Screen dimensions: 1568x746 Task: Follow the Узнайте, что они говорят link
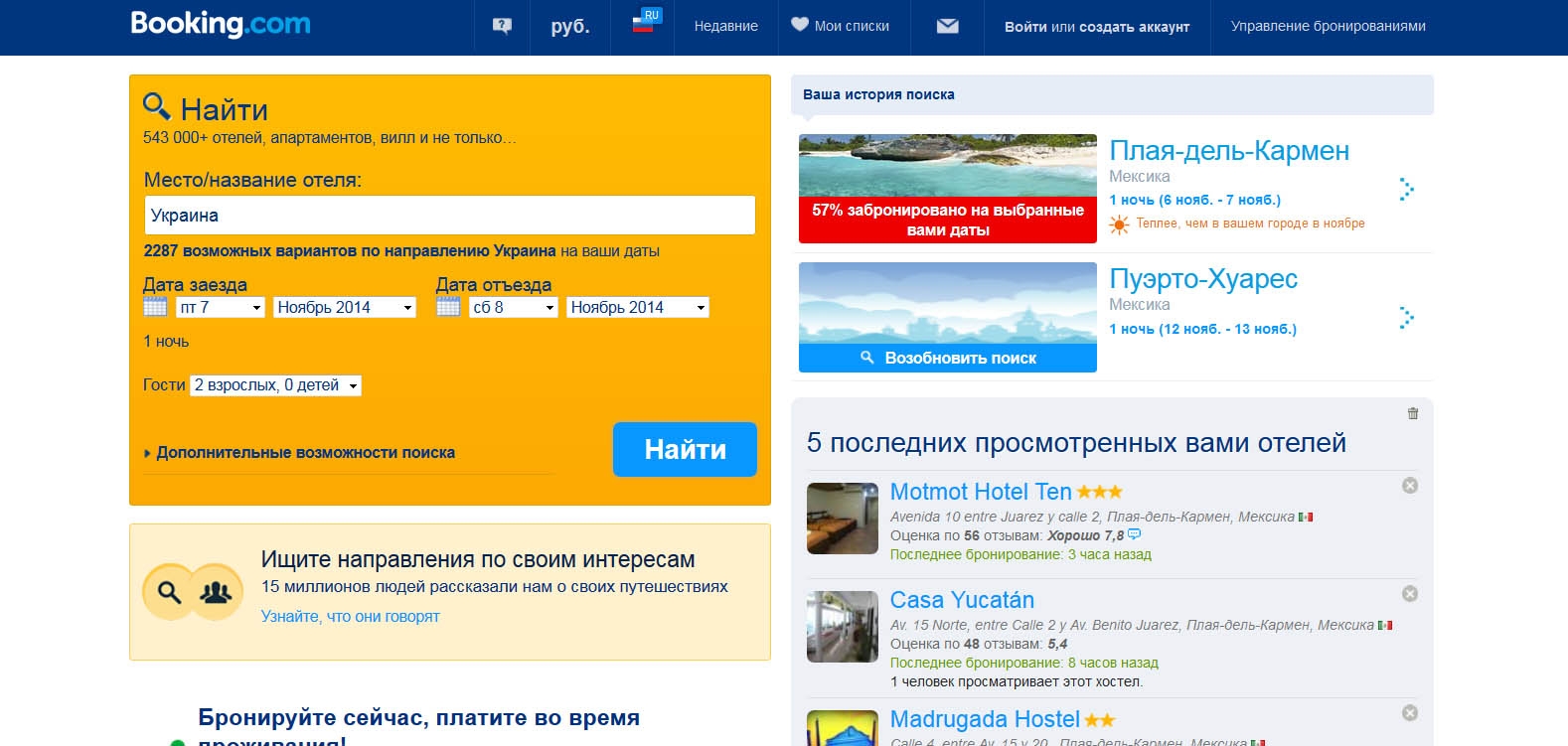click(350, 617)
